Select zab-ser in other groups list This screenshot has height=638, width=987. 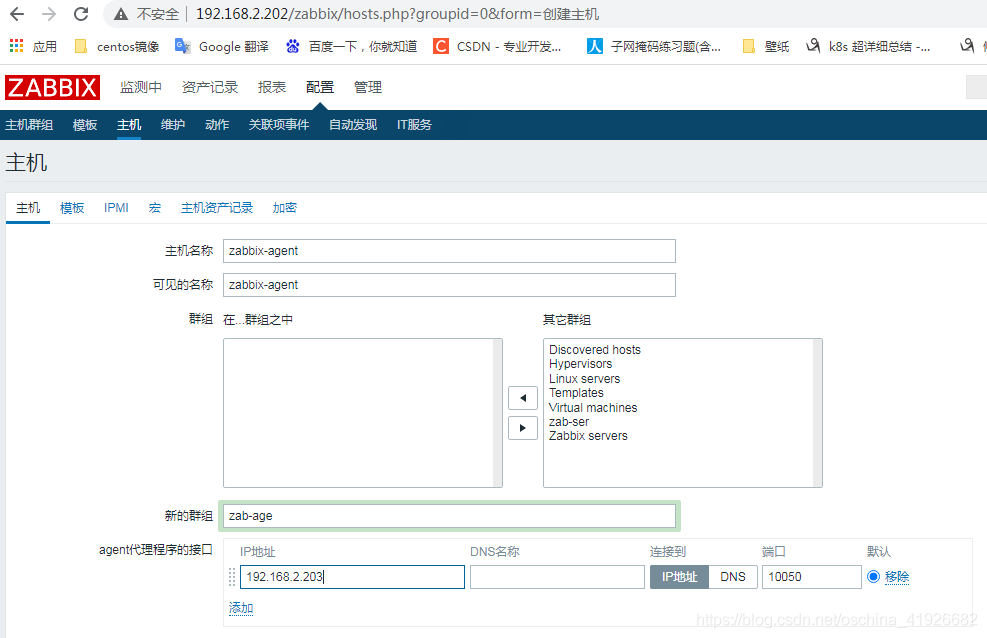coord(569,422)
